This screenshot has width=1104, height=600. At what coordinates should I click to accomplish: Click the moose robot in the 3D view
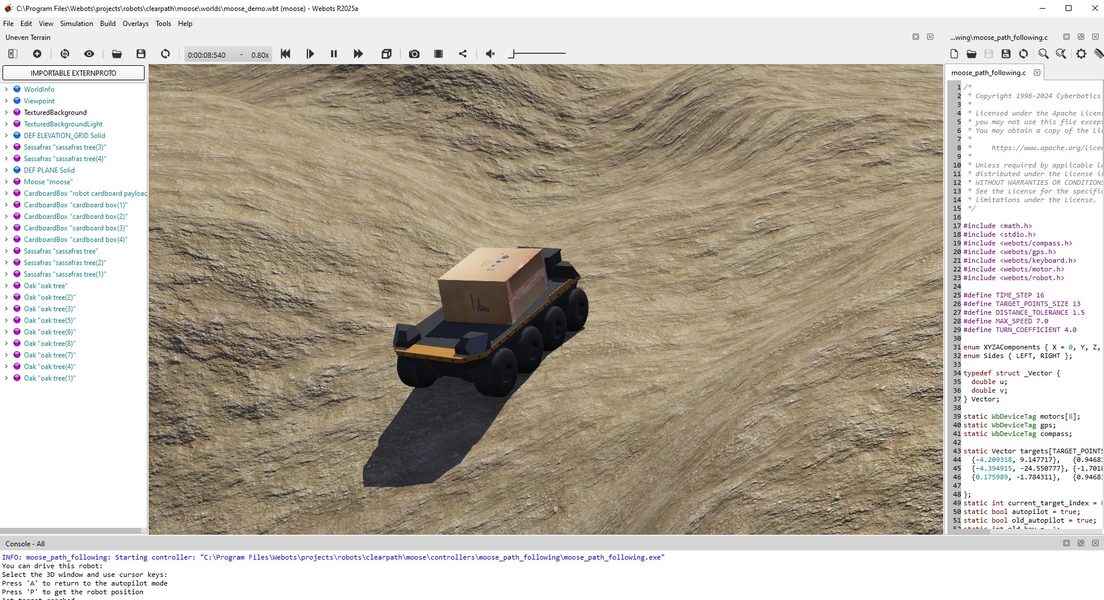click(491, 320)
